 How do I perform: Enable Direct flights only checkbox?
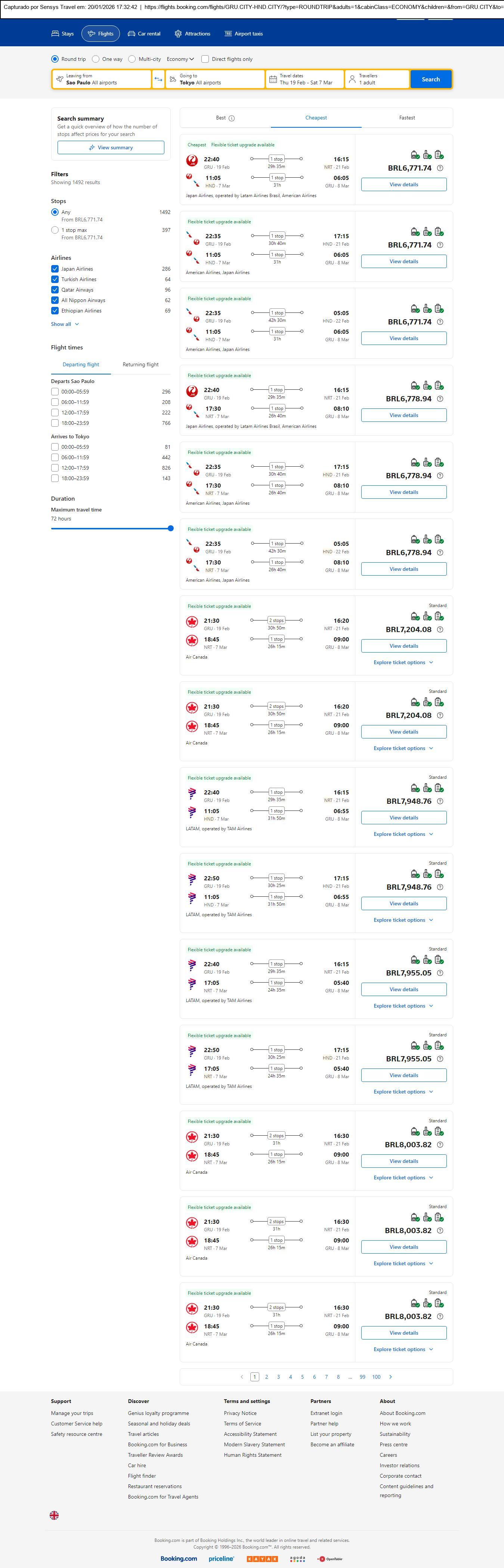(205, 59)
